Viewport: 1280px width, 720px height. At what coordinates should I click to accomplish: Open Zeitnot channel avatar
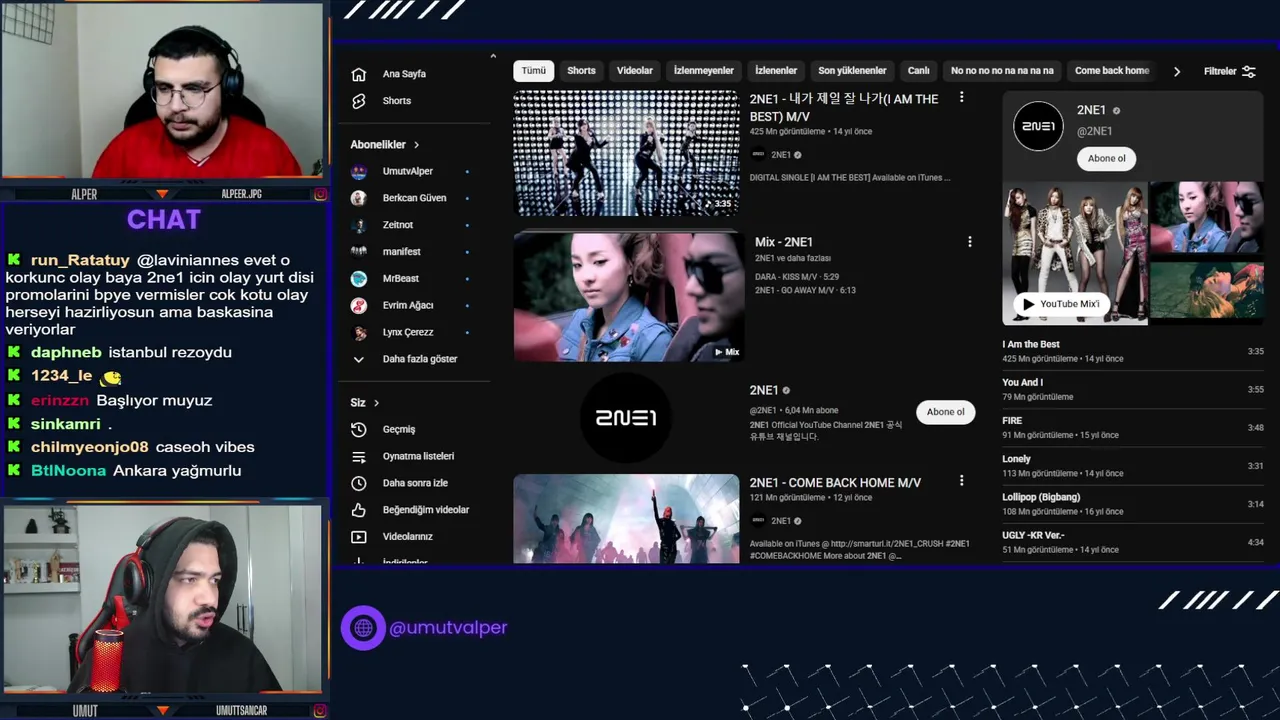(359, 225)
